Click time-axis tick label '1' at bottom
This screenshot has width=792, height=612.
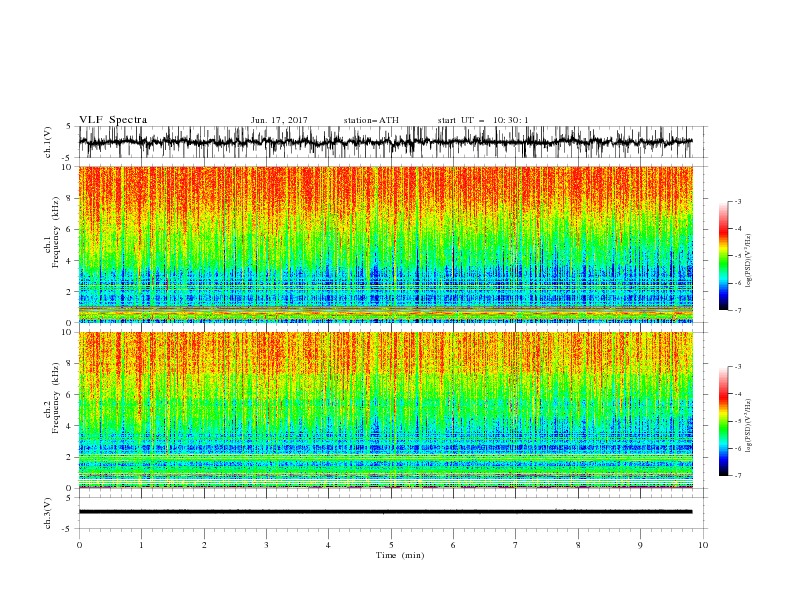coord(141,545)
